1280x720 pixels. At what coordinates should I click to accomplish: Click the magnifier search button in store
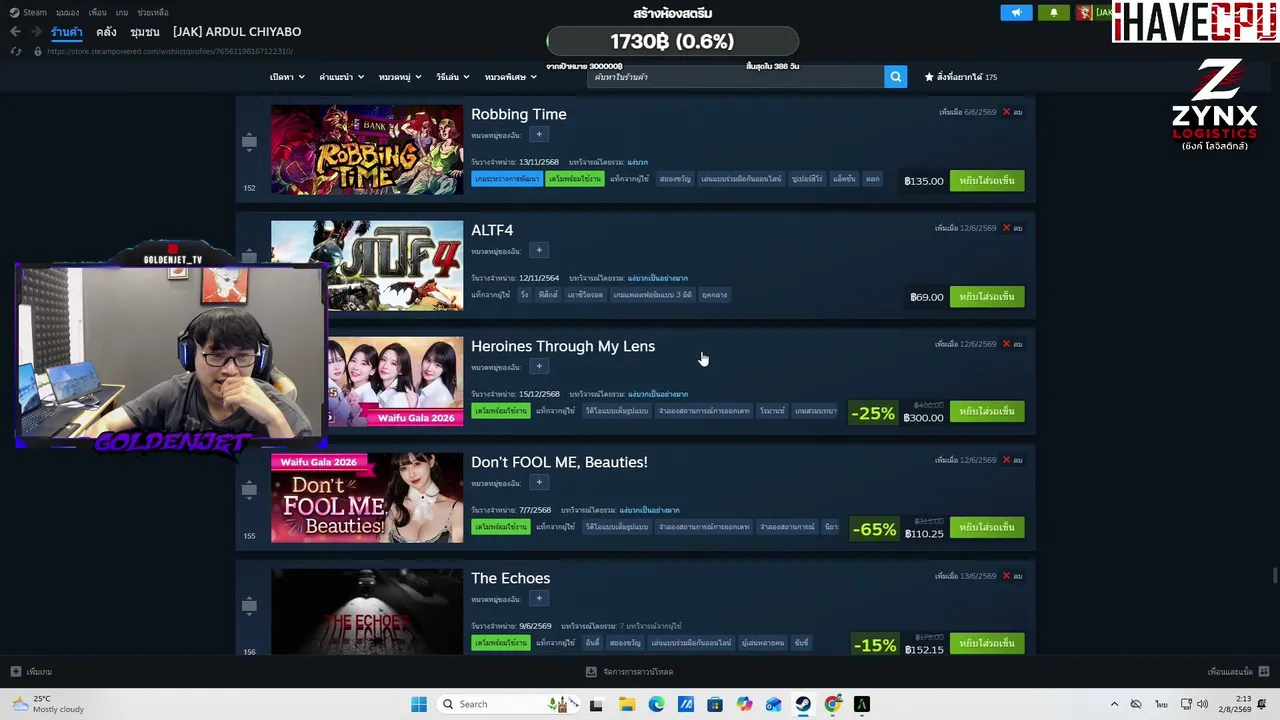pos(895,77)
